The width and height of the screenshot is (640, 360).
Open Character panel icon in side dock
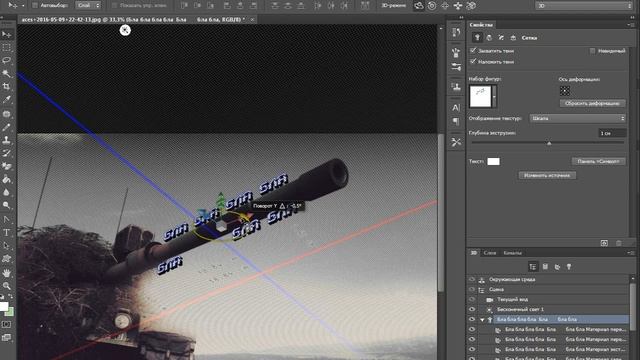[x=456, y=108]
